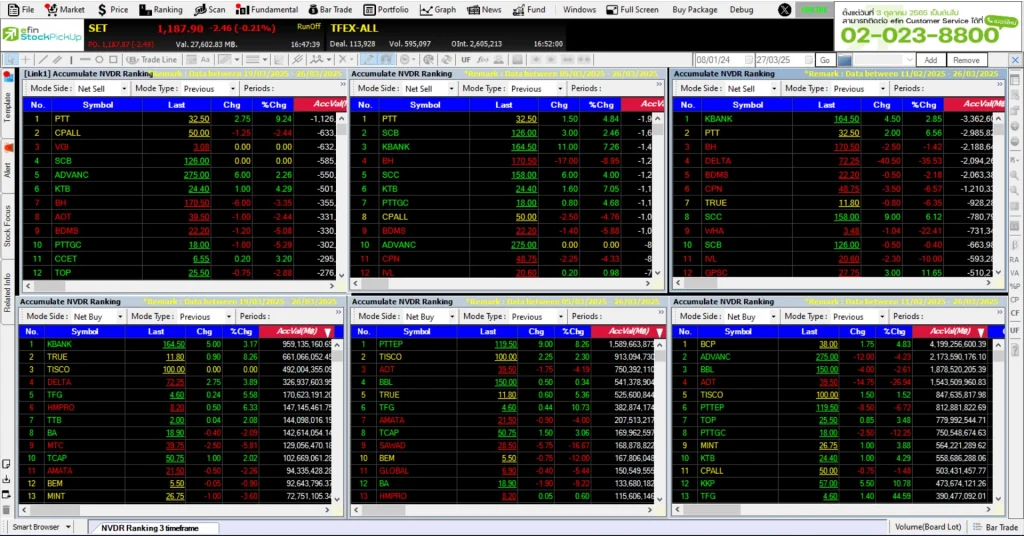
Task: Click the vertical scrollbar of bottom-right Net Buy panel
Action: point(998,420)
